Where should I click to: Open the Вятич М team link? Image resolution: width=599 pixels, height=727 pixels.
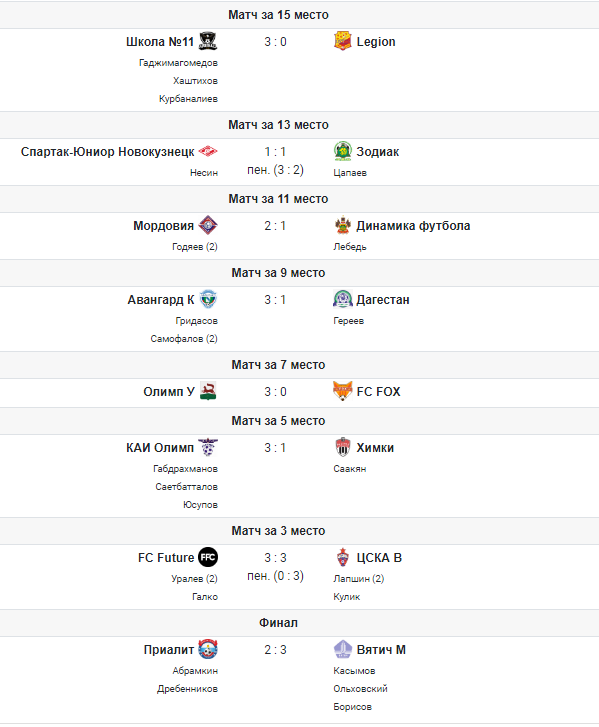click(x=381, y=650)
